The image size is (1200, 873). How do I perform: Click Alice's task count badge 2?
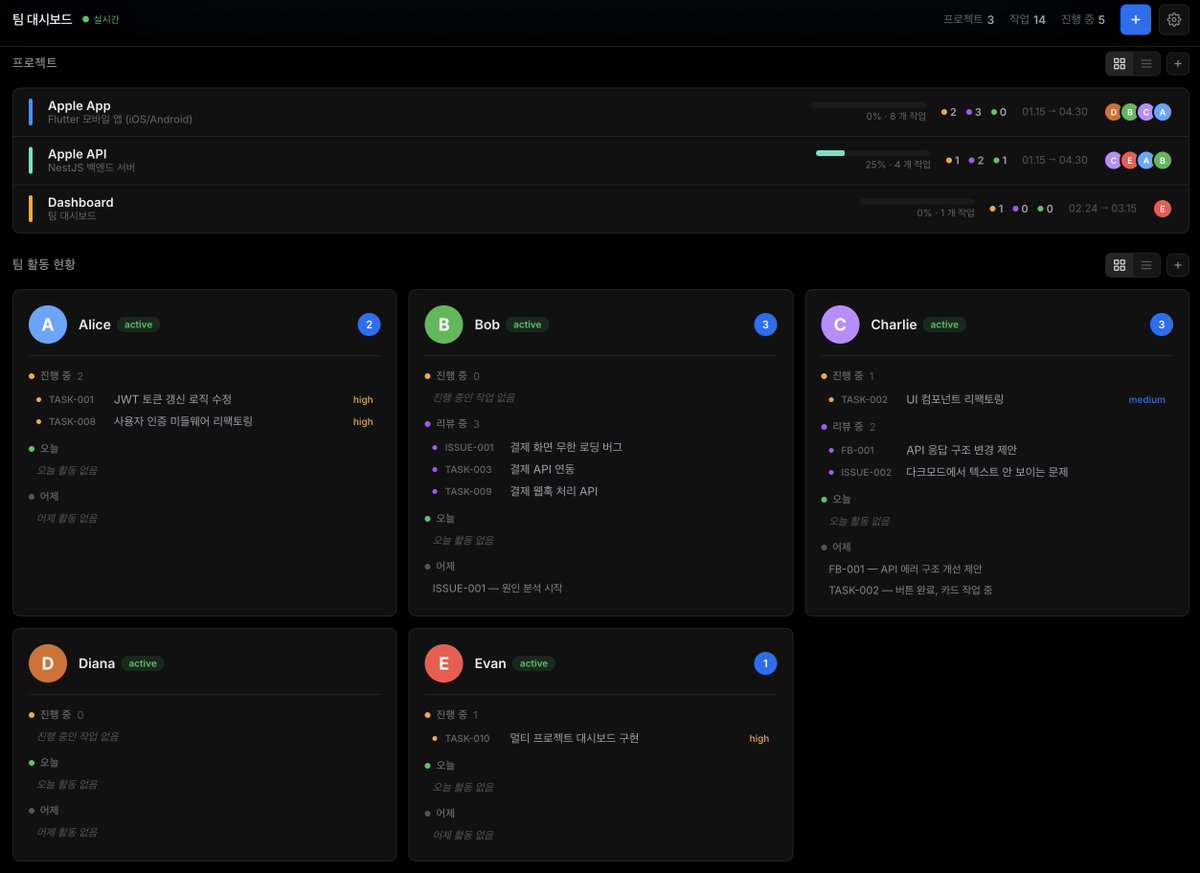[369, 325]
